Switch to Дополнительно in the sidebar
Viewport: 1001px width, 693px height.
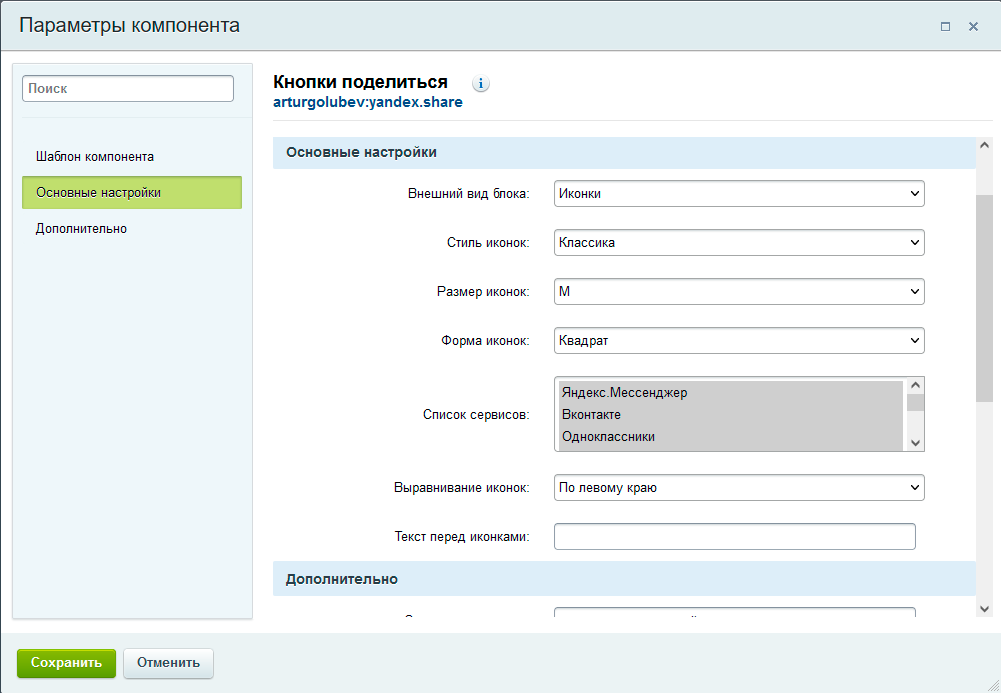[82, 229]
